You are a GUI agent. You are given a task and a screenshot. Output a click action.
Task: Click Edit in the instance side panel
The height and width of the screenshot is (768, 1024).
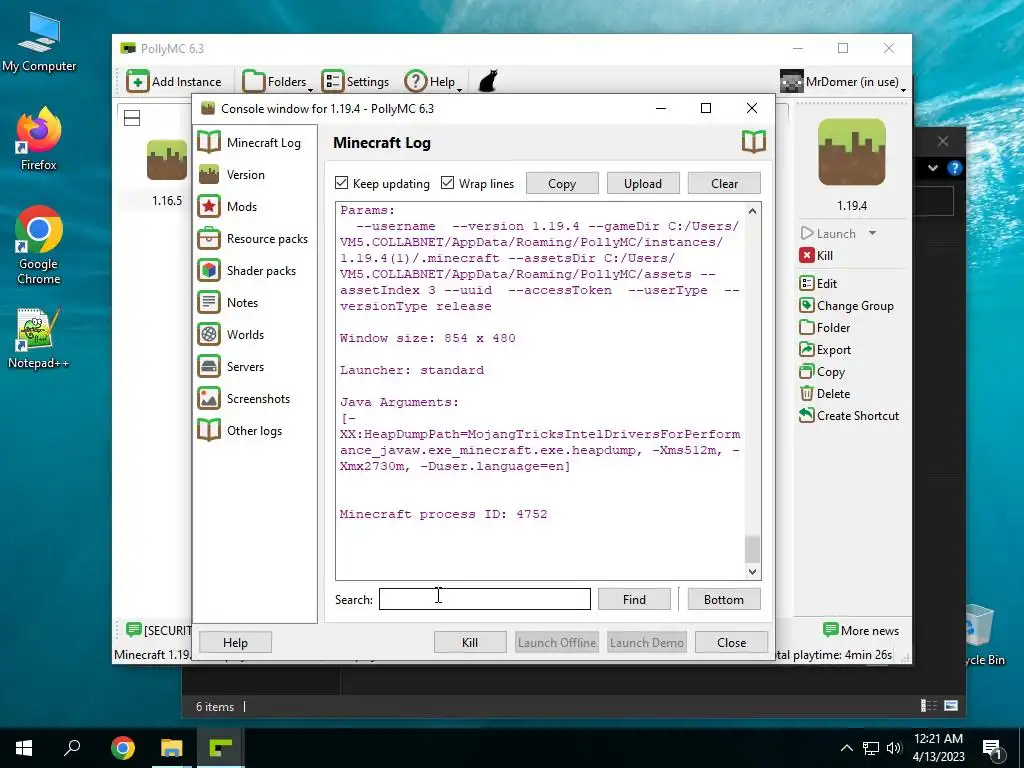[818, 283]
